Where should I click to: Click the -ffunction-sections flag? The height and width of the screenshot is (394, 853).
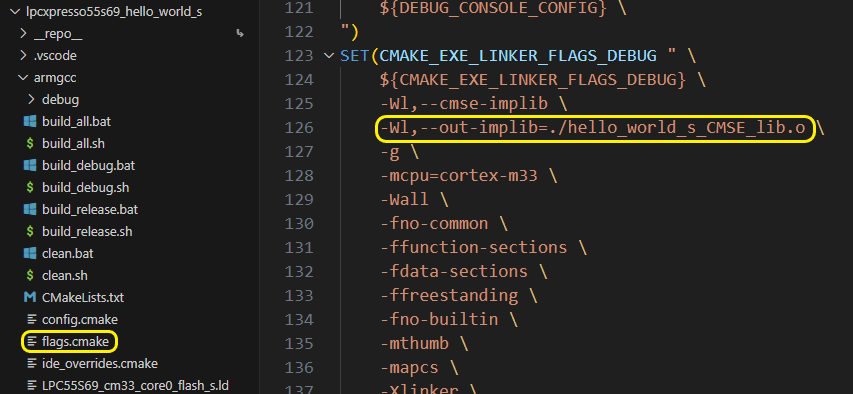tap(473, 248)
